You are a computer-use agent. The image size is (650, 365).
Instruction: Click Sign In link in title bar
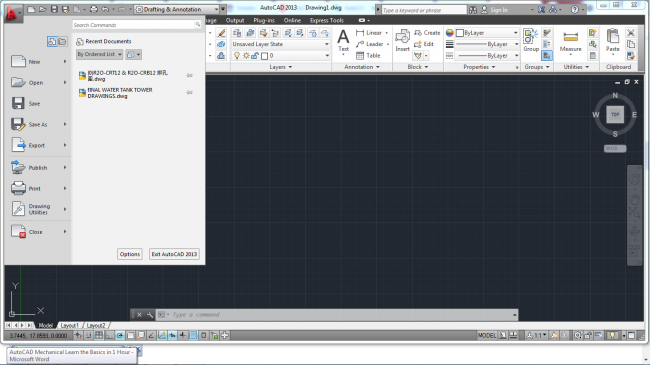click(x=499, y=10)
